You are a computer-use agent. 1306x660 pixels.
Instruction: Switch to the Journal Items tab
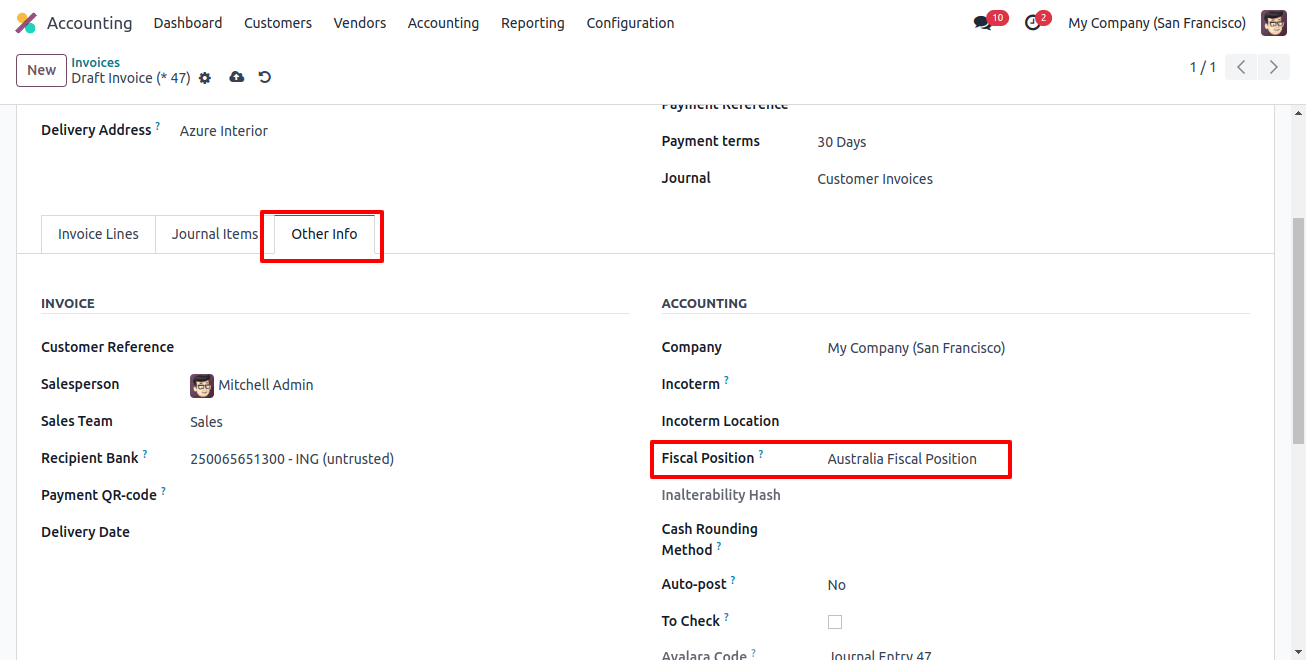tap(215, 234)
